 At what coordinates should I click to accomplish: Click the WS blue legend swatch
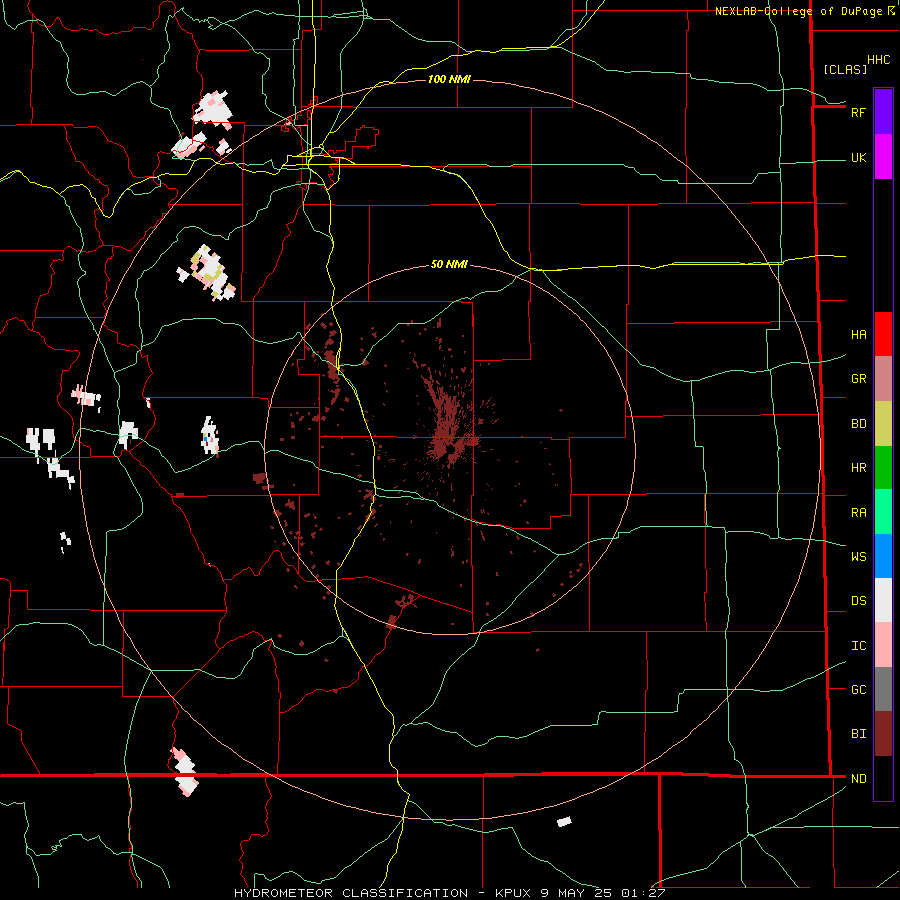[883, 556]
